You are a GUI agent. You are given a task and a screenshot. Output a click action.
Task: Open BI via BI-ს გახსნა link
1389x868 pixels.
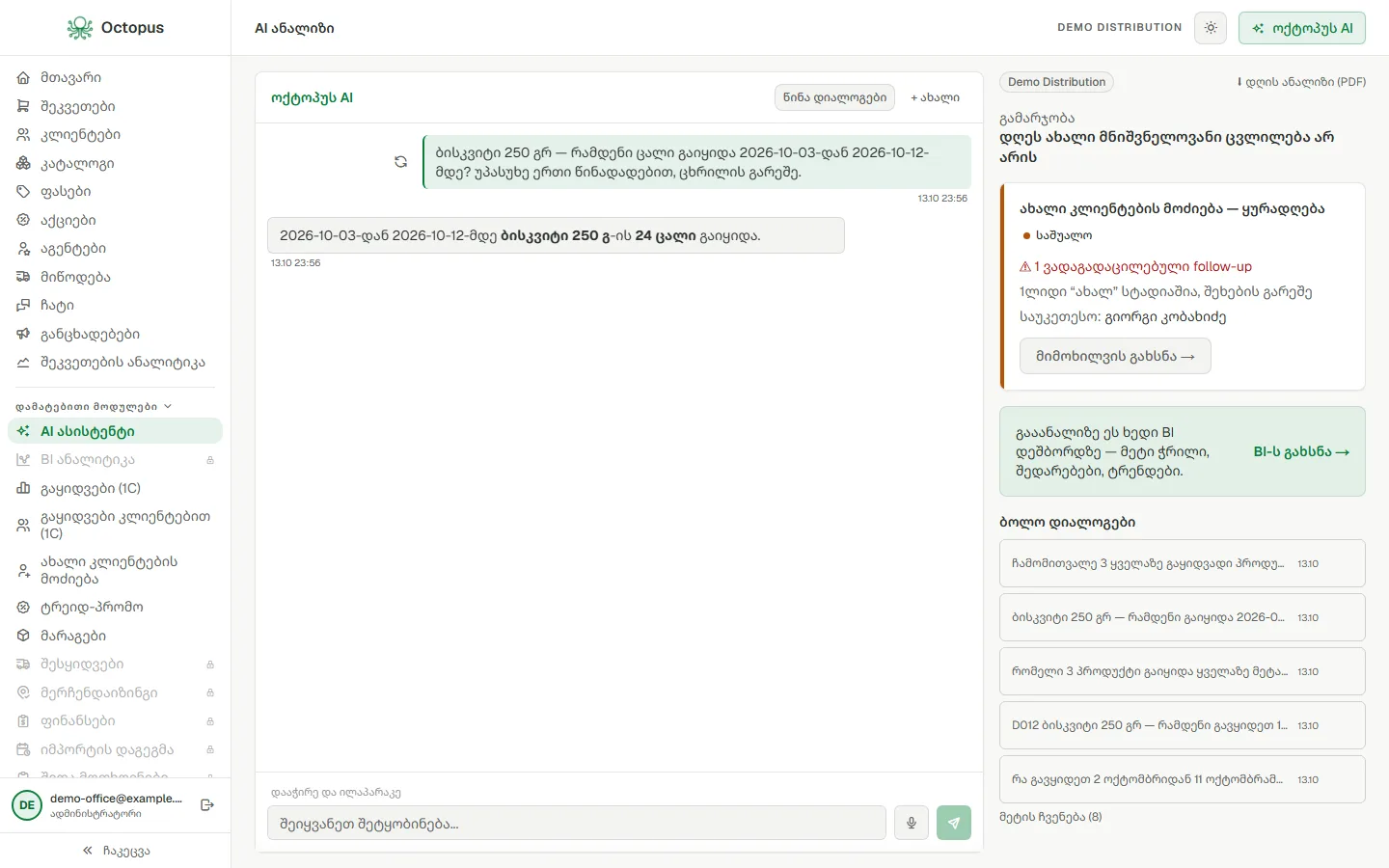coord(1301,451)
